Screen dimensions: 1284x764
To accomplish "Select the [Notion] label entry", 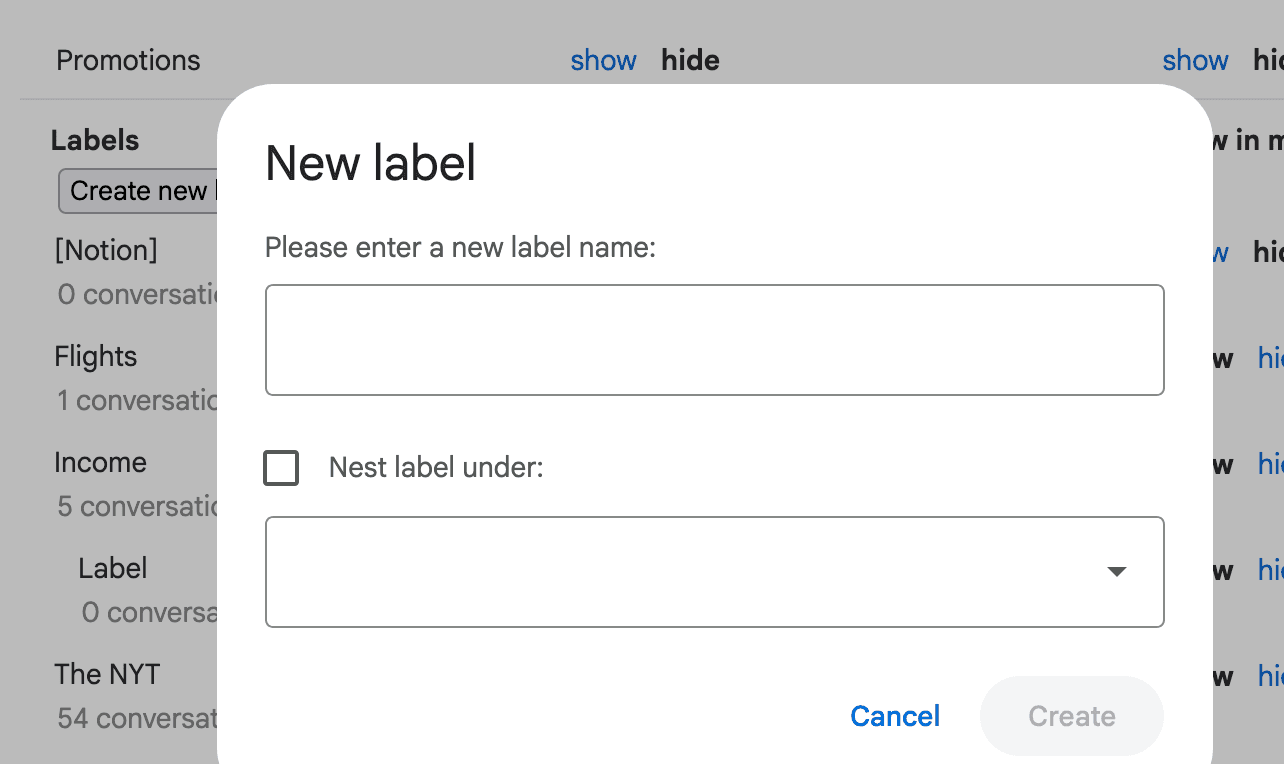I will coord(106,250).
